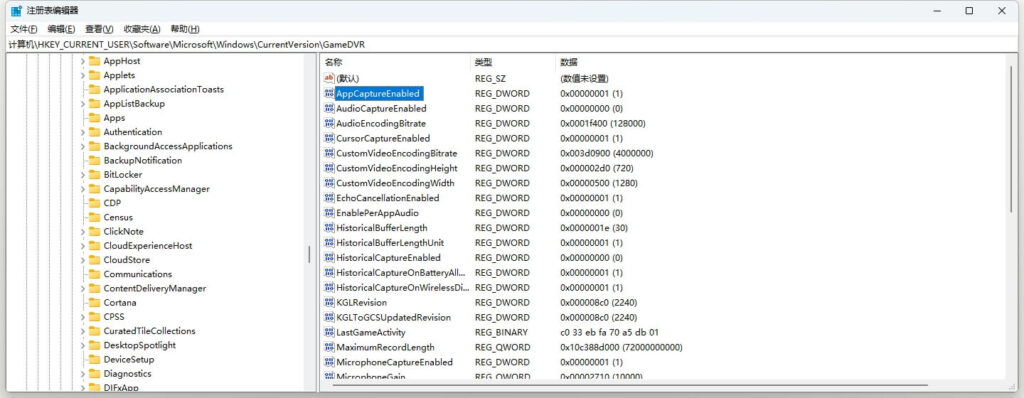Click the CloudStore folder icon
Screen dimensions: 1024x398
pos(94,260)
